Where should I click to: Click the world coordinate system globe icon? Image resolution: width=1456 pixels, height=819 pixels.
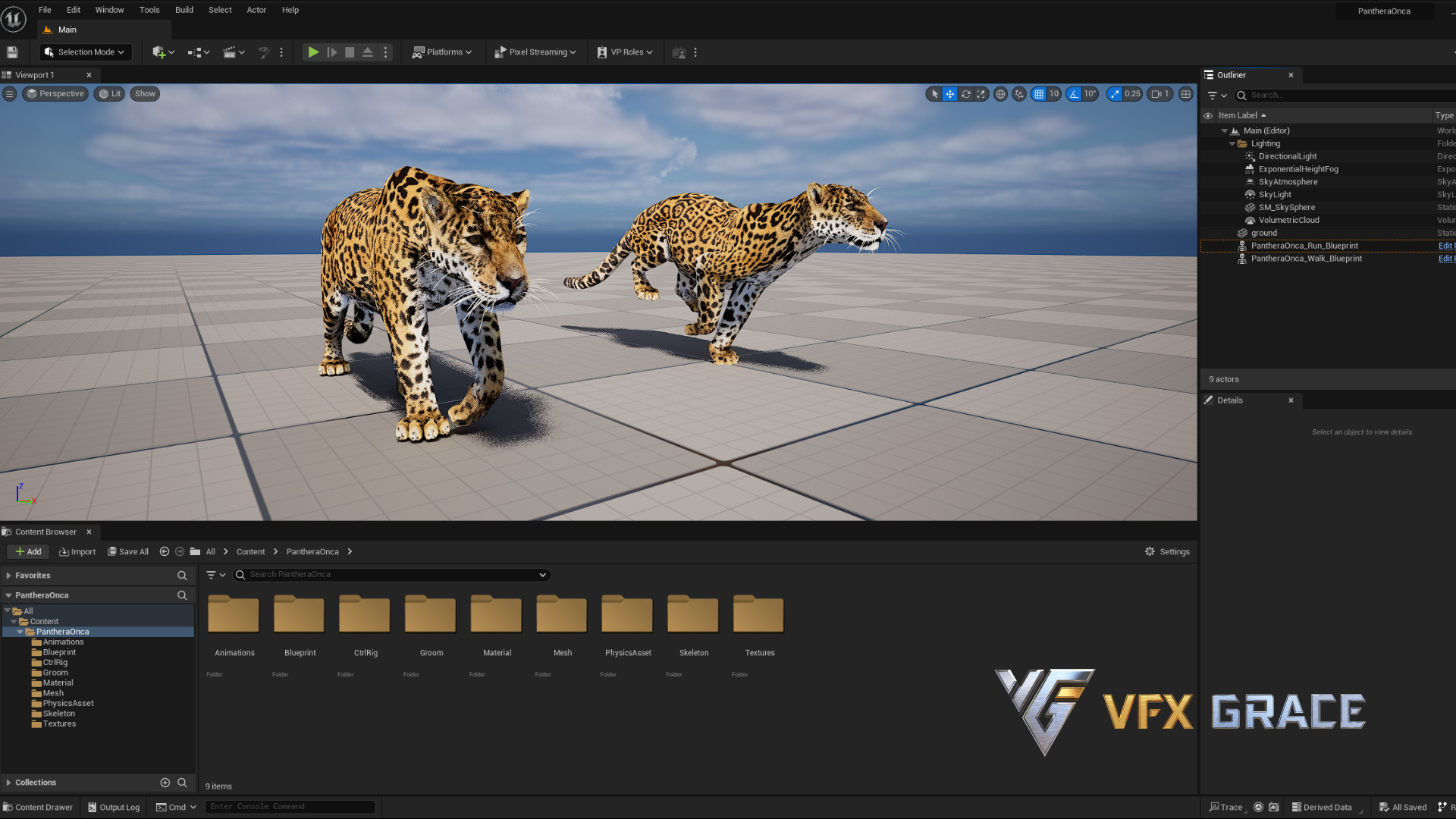(1000, 94)
